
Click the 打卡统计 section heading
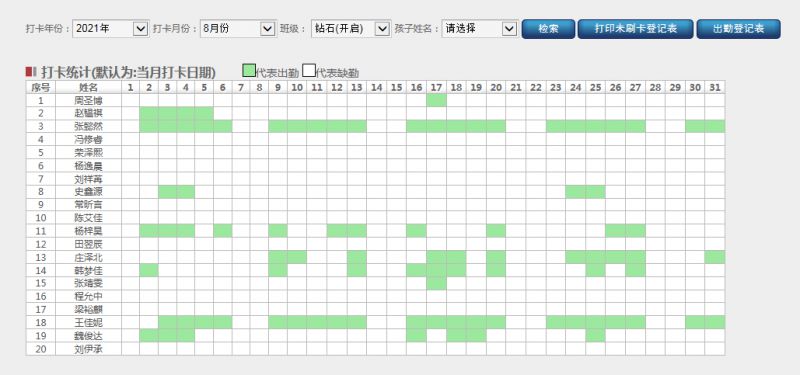(x=129, y=72)
